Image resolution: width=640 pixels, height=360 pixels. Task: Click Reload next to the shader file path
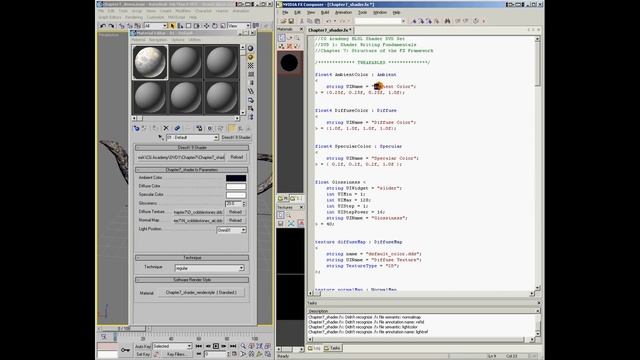click(237, 157)
